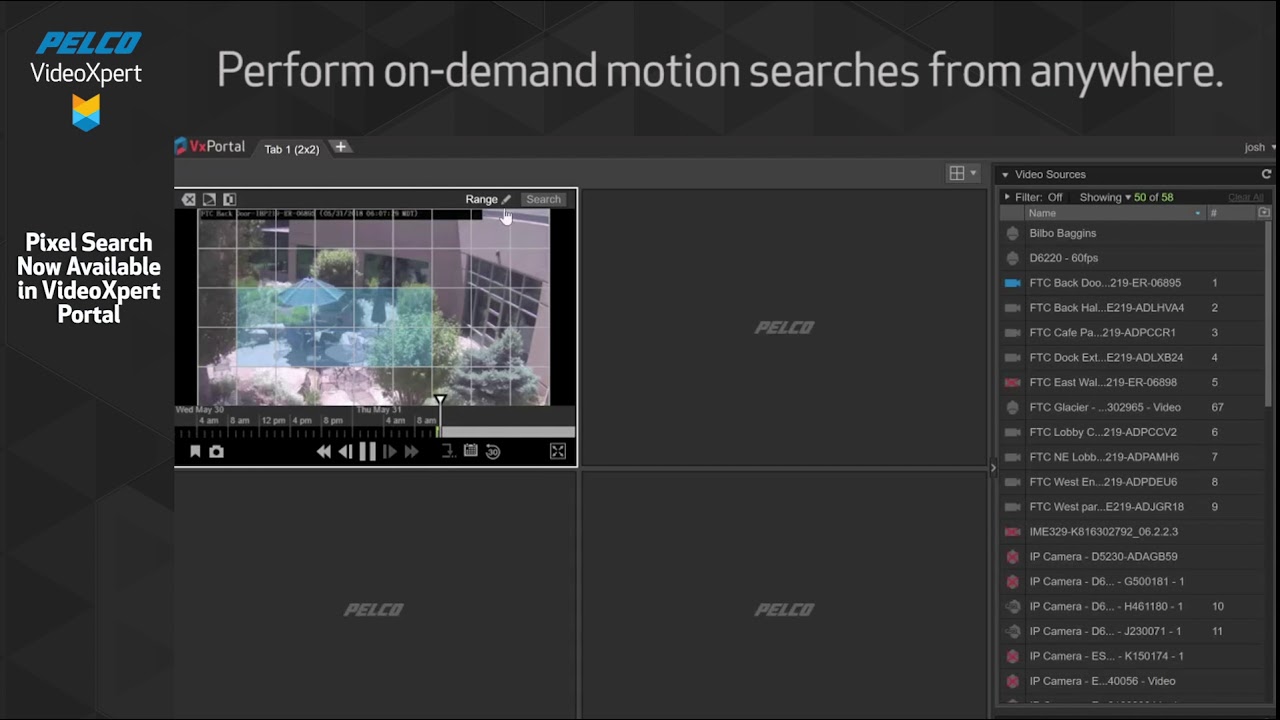This screenshot has height=720, width=1280.
Task: Select IP Camera - D6... - J230071 - 1
Action: 1132,631
